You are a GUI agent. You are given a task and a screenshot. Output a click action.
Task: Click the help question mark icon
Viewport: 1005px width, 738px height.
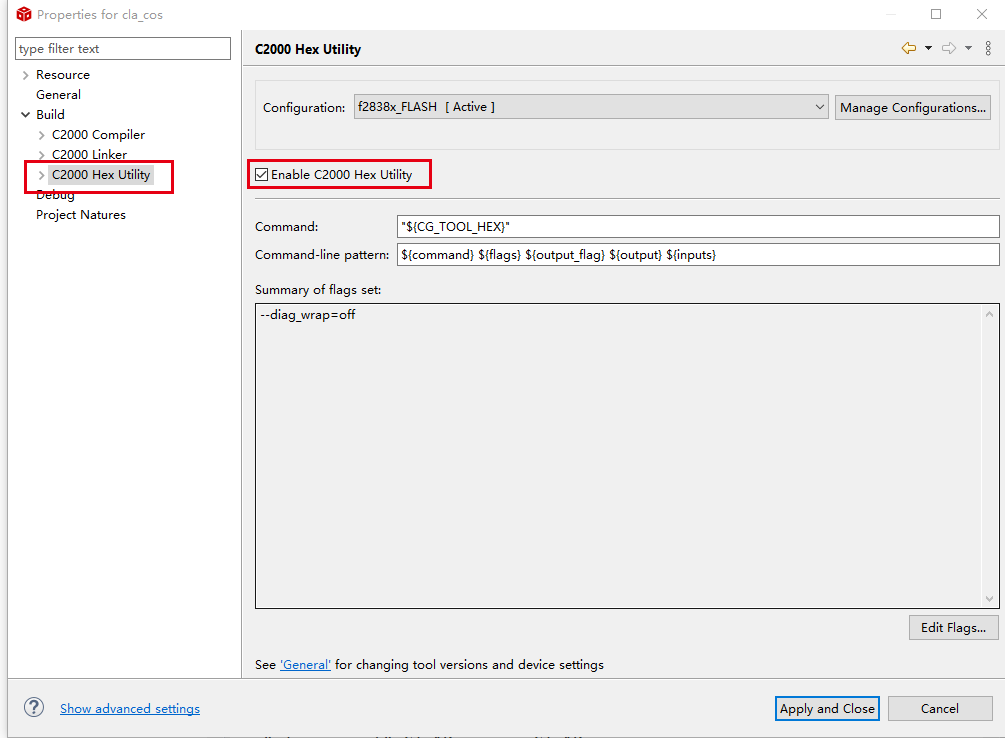[x=34, y=707]
